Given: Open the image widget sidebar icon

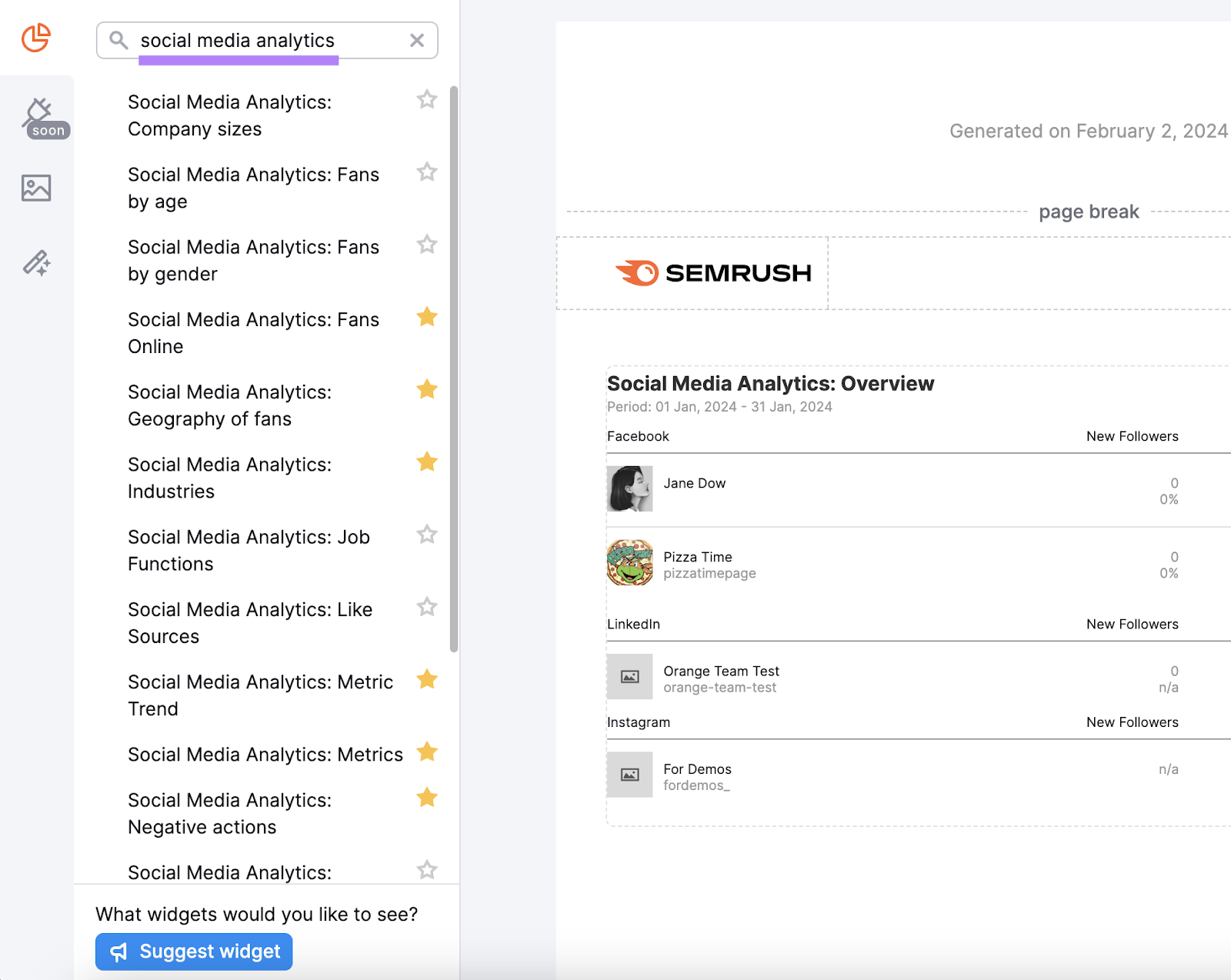Looking at the screenshot, I should pos(36,188).
